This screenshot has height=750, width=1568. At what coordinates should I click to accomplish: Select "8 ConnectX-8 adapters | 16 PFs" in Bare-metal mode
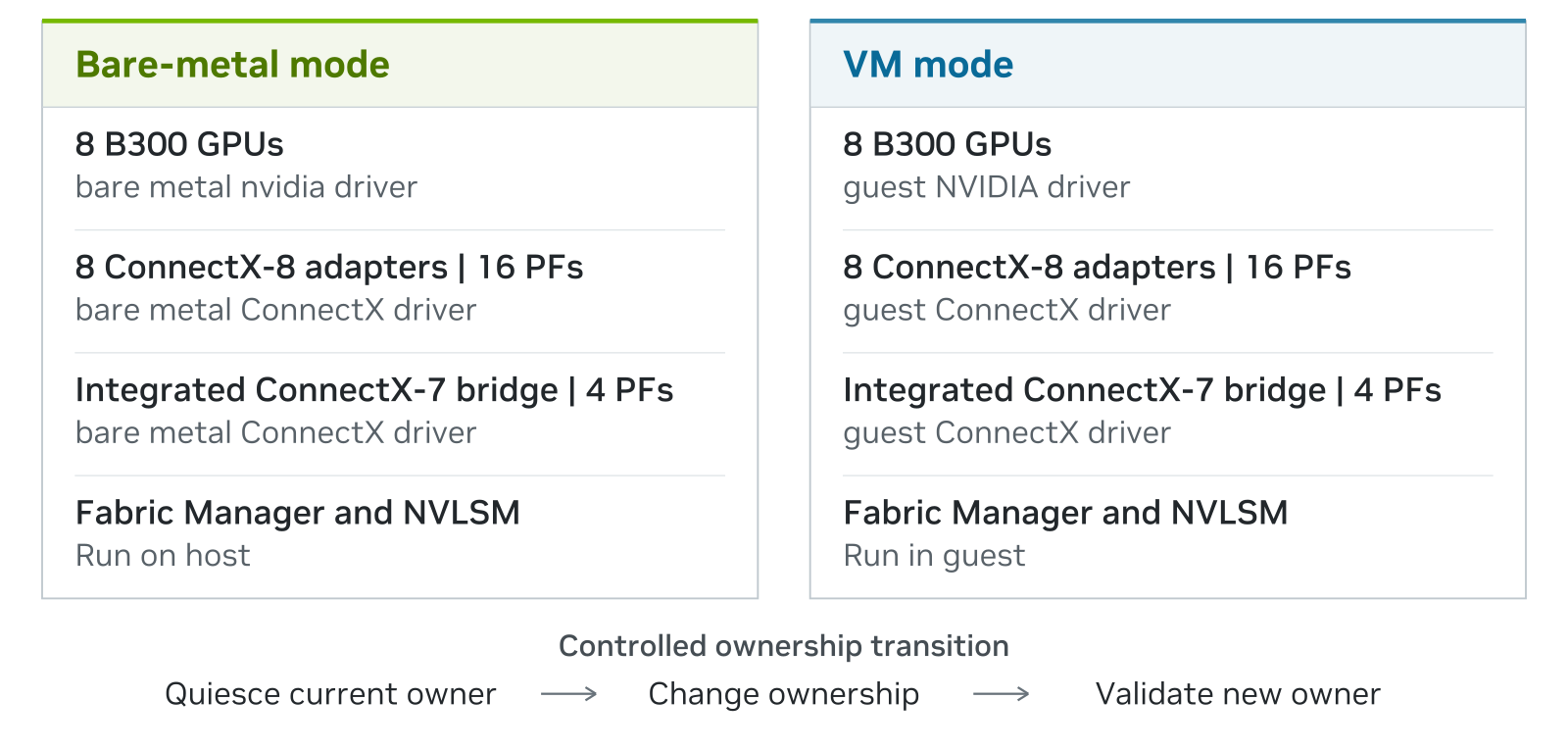point(329,267)
